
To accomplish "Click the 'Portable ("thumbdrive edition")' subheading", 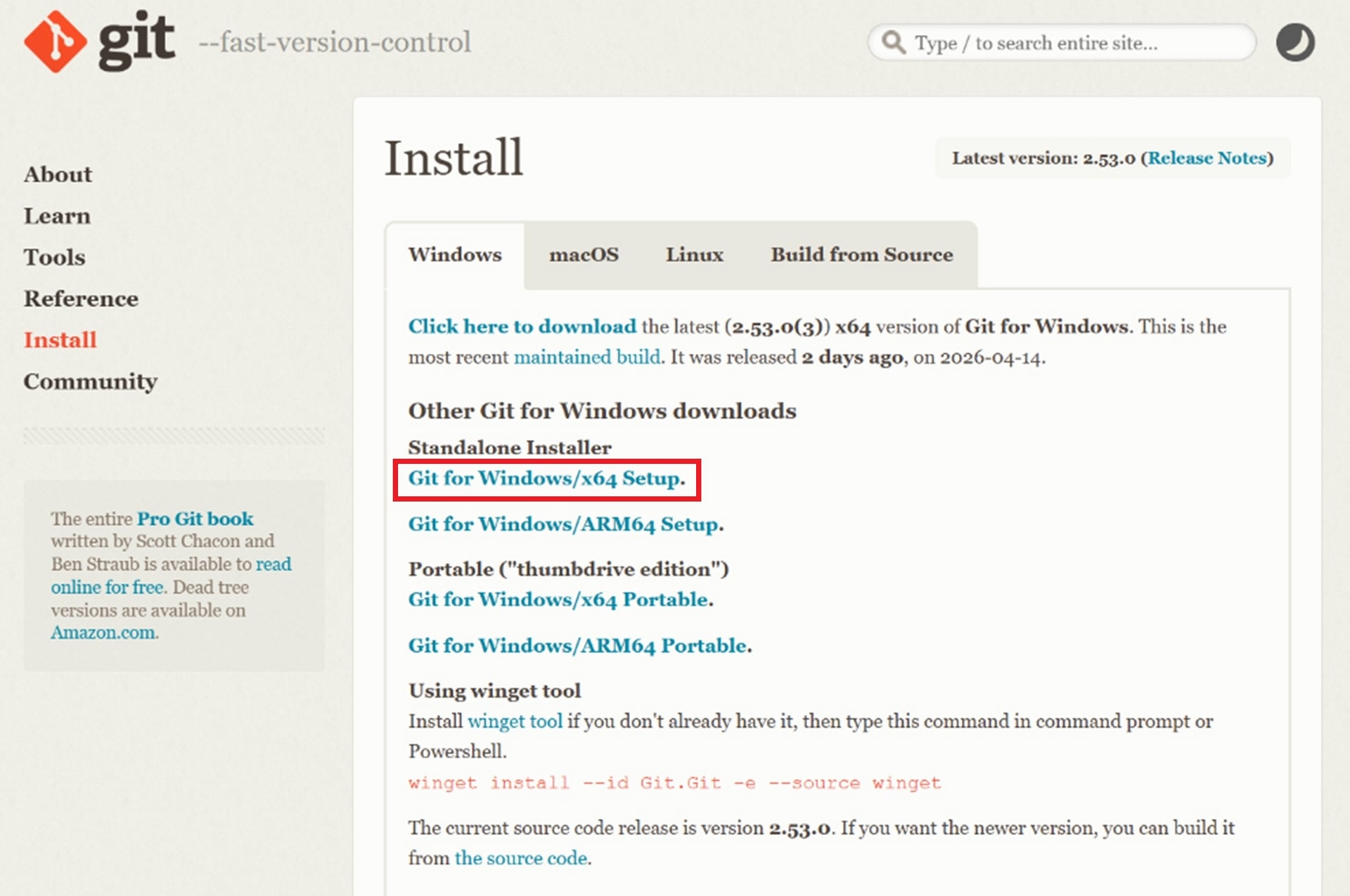I will 568,569.
